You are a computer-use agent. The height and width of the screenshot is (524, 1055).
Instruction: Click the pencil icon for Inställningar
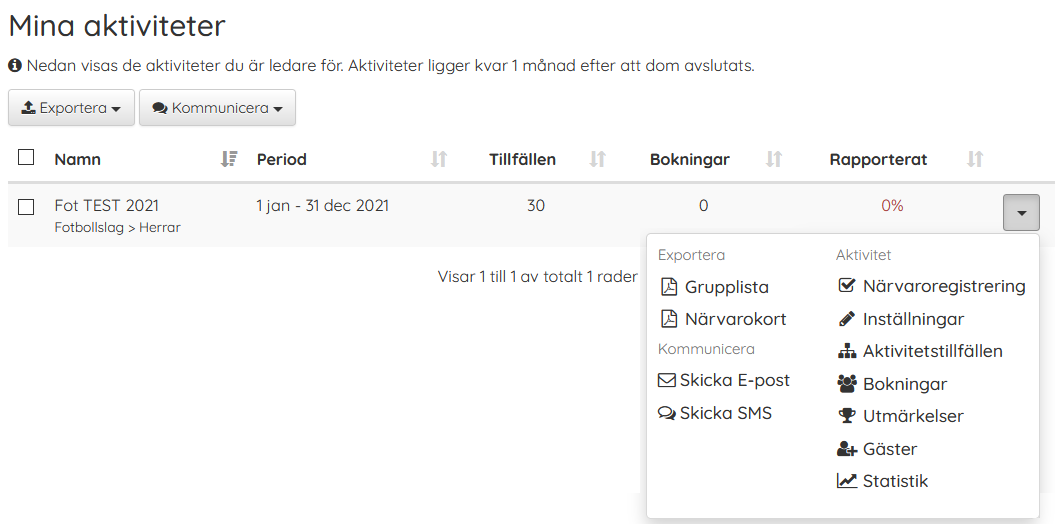click(x=846, y=319)
